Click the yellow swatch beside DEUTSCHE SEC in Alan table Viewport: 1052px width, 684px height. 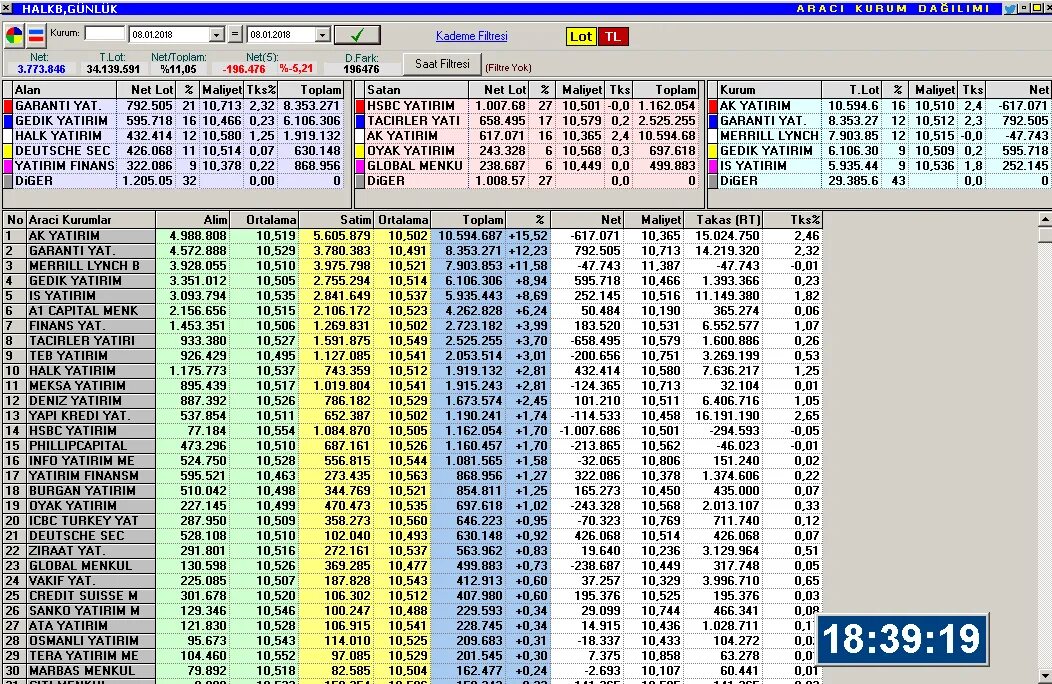coord(8,151)
